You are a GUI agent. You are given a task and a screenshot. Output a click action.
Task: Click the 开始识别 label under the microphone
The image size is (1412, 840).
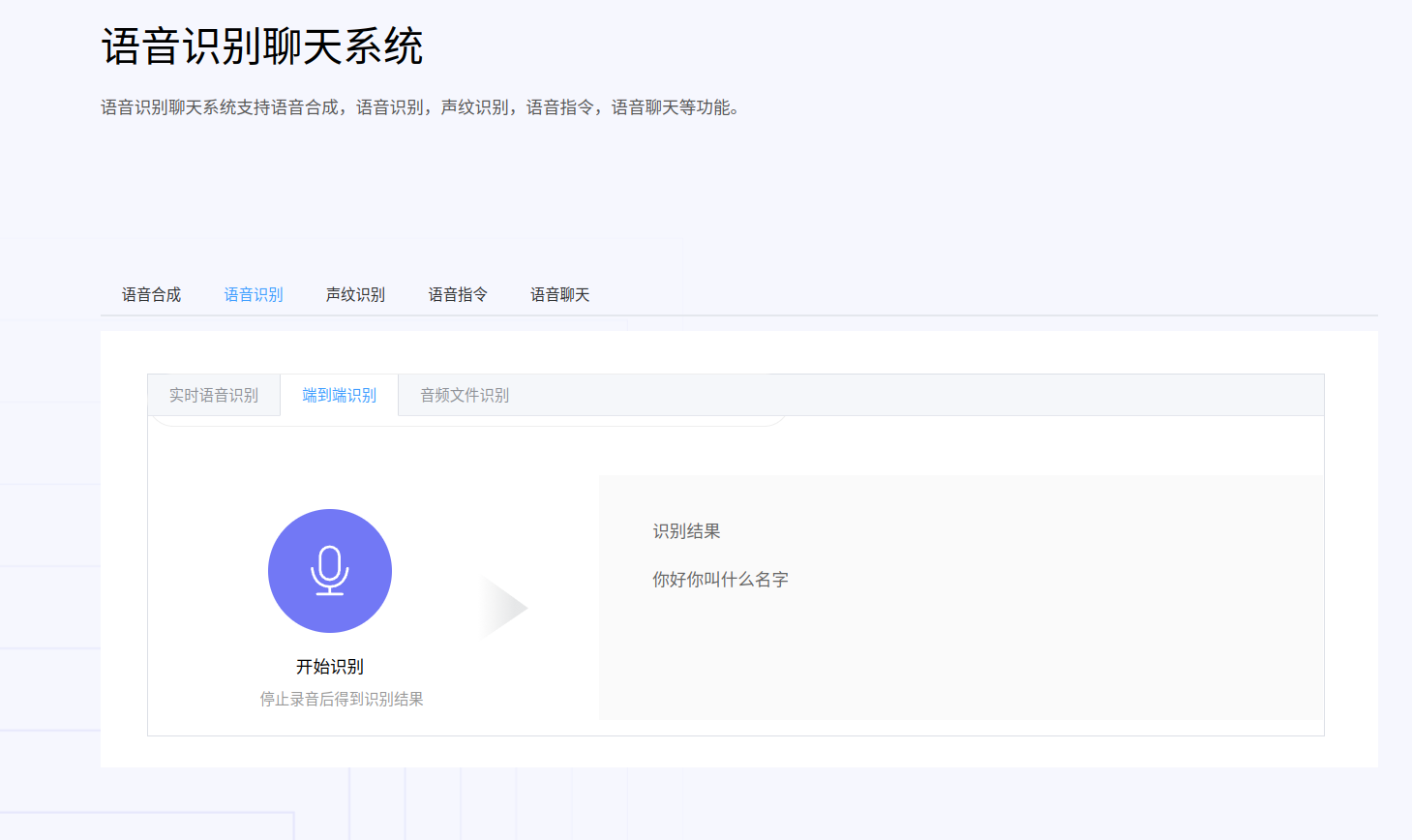pos(329,667)
